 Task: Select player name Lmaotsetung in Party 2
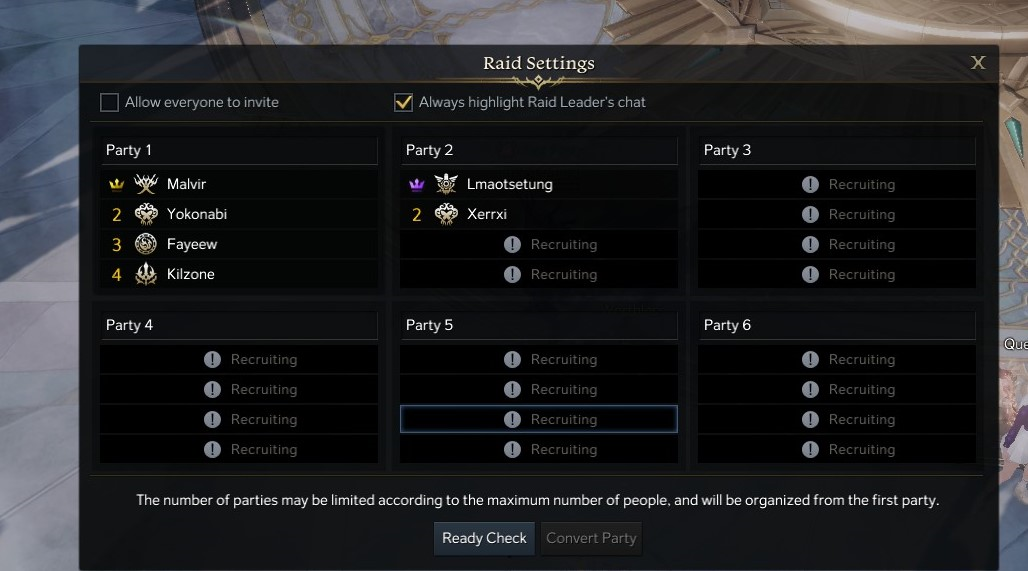point(509,184)
